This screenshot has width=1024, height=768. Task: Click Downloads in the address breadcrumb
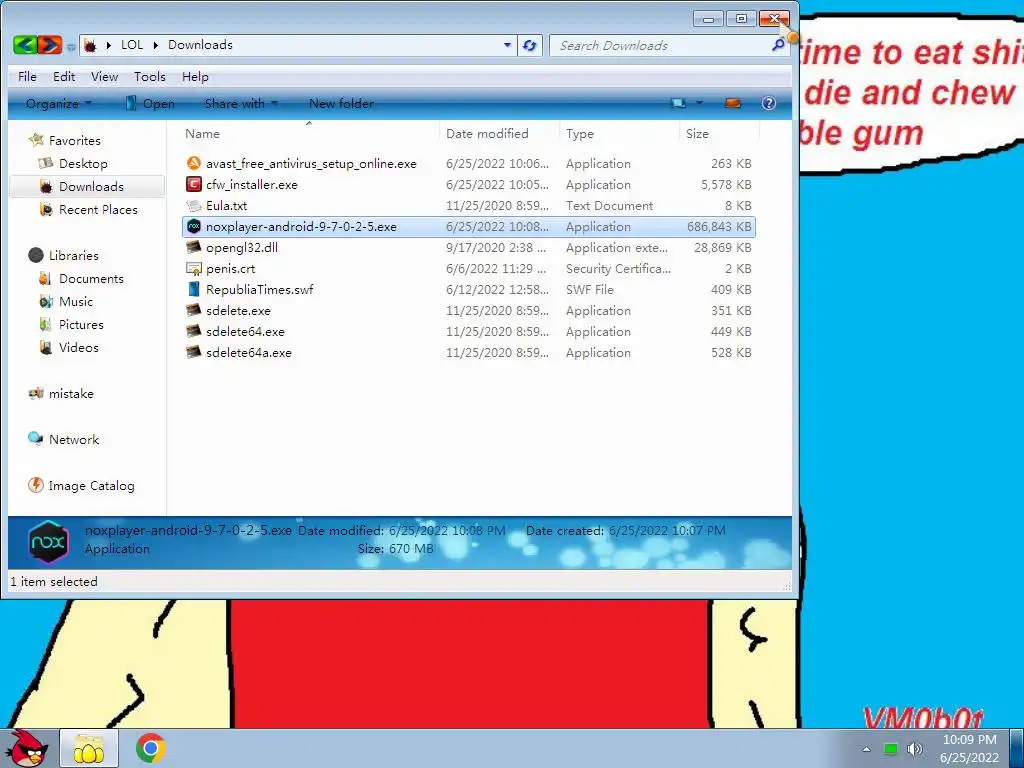pyautogui.click(x=200, y=44)
